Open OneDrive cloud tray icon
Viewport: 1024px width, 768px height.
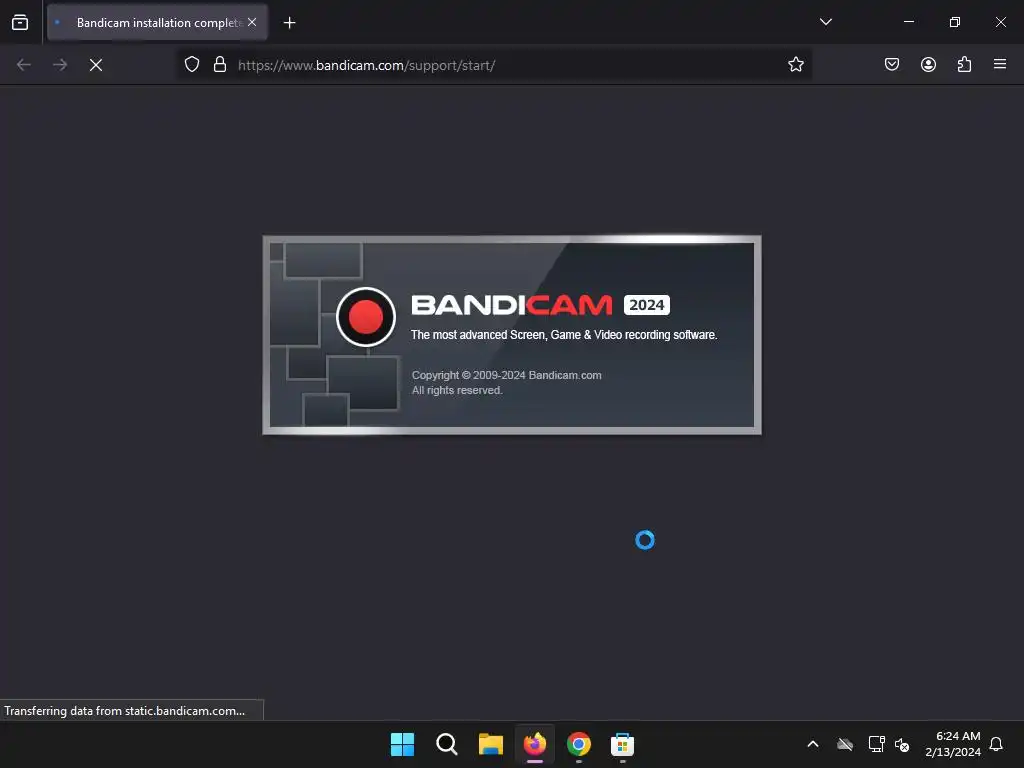coord(845,744)
